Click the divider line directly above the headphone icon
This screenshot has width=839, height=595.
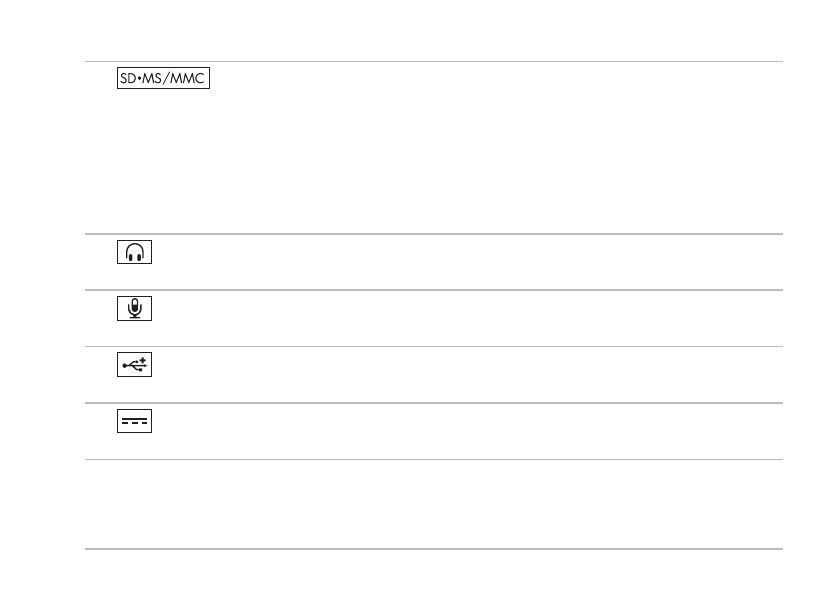[432, 235]
